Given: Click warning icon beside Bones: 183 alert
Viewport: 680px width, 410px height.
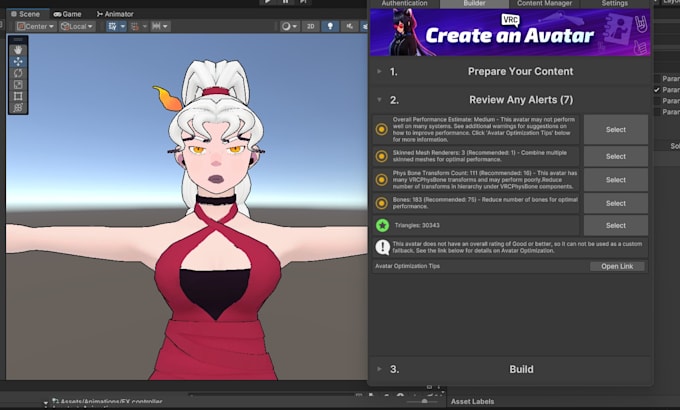Looking at the screenshot, I should (x=382, y=203).
